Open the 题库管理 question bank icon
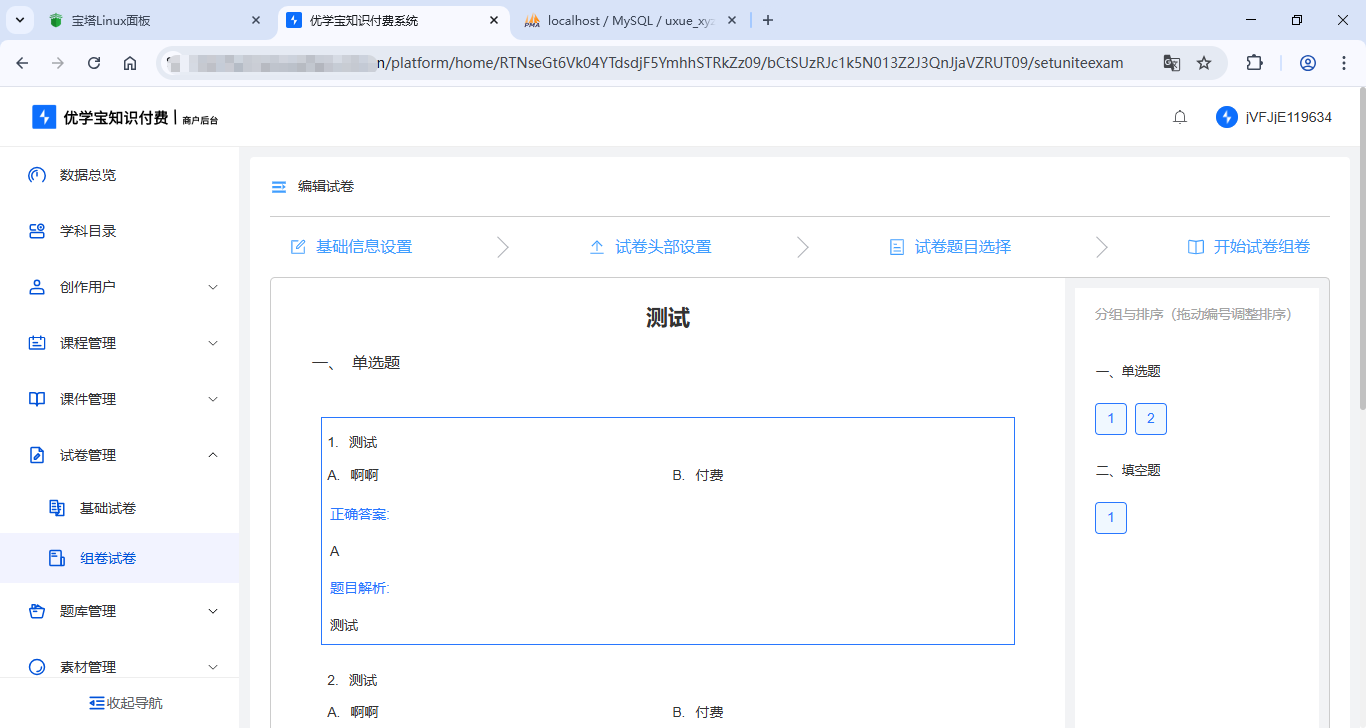Image resolution: width=1366 pixels, height=728 pixels. (36, 611)
